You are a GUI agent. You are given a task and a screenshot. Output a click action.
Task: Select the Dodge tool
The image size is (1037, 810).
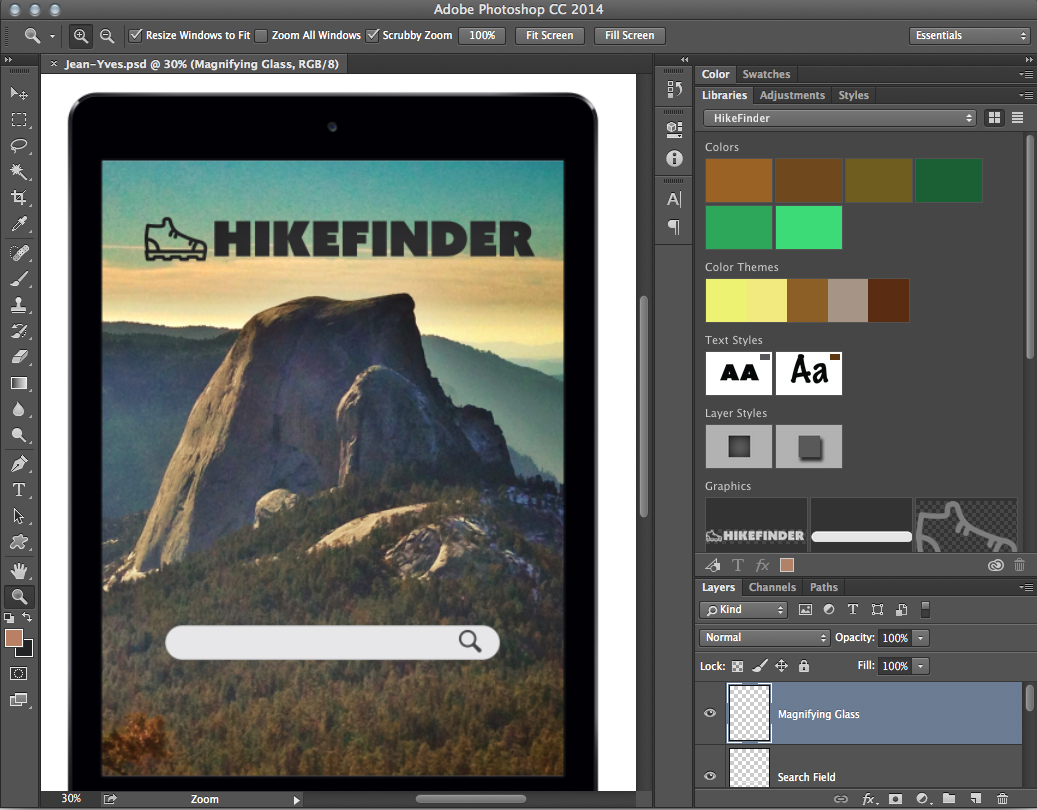(19, 435)
